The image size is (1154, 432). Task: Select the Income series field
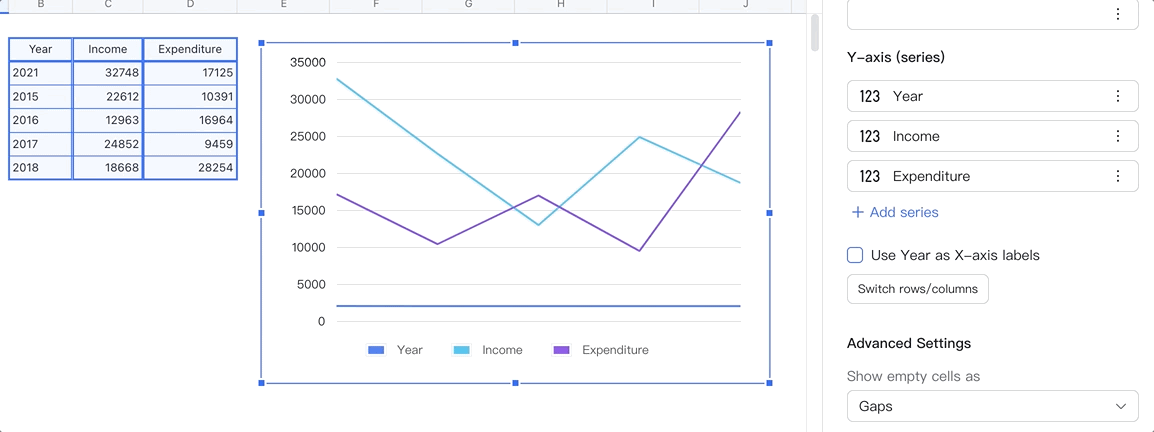pyautogui.click(x=993, y=136)
